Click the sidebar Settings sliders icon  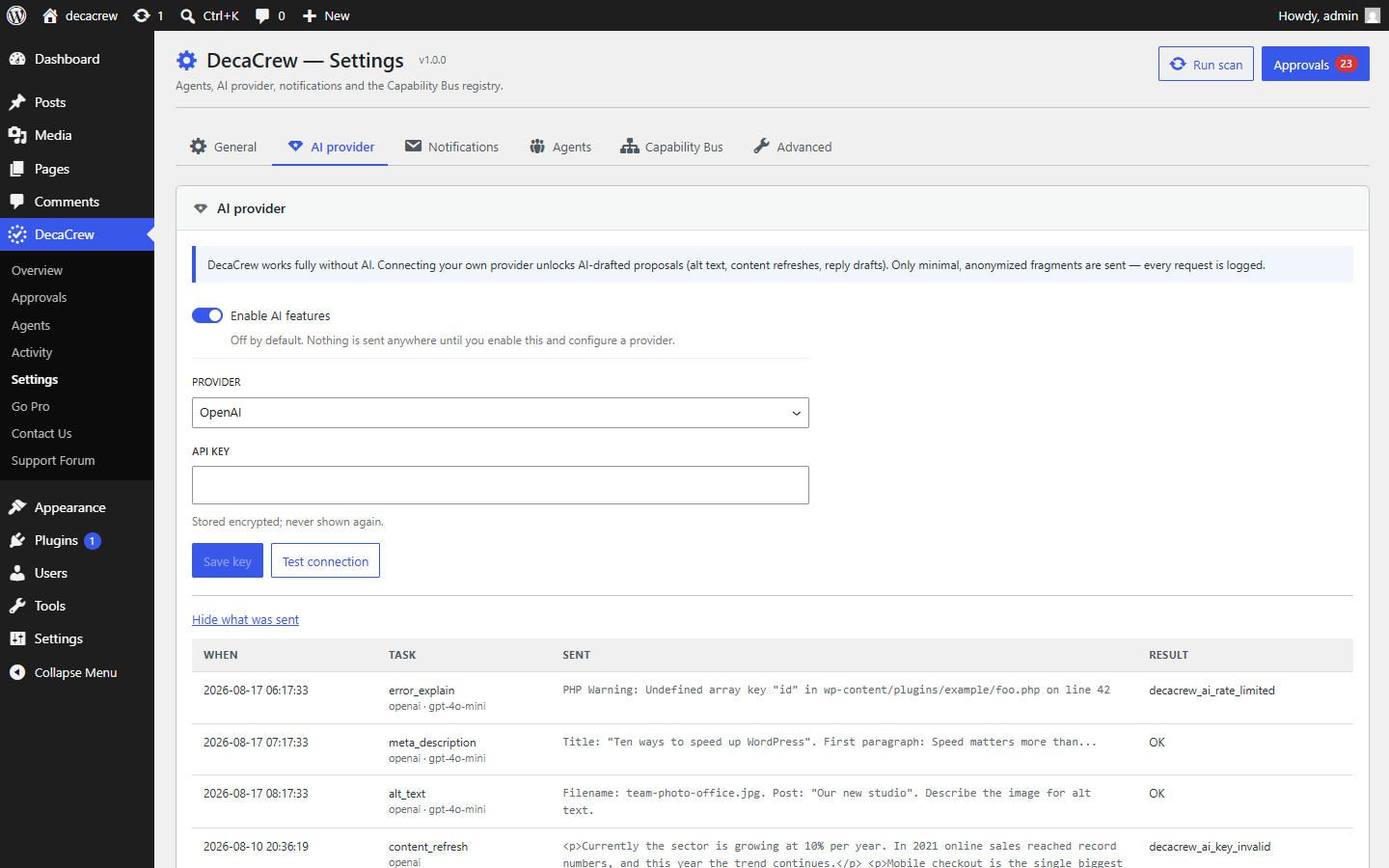point(17,638)
